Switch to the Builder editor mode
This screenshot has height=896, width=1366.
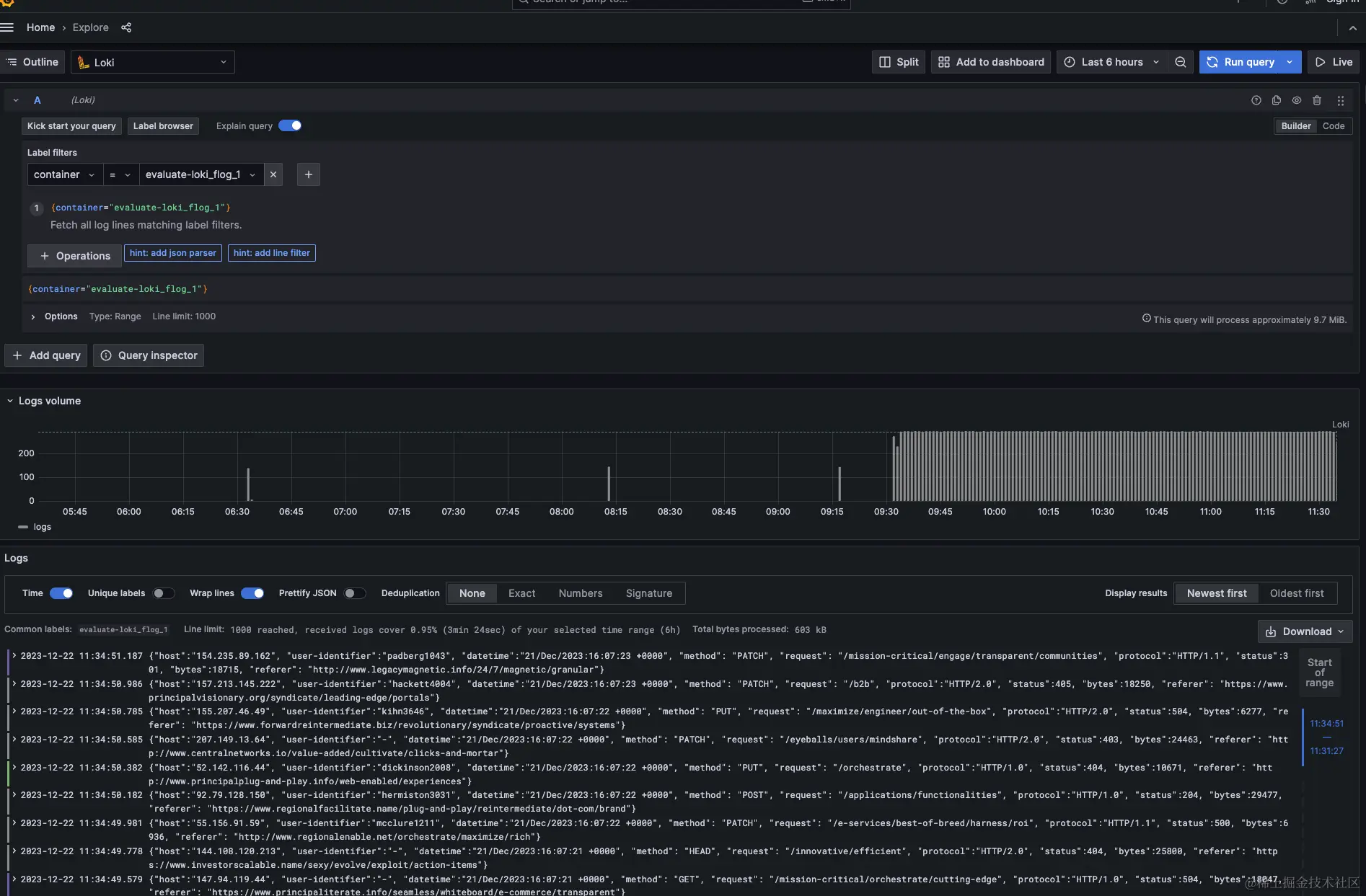tap(1296, 126)
